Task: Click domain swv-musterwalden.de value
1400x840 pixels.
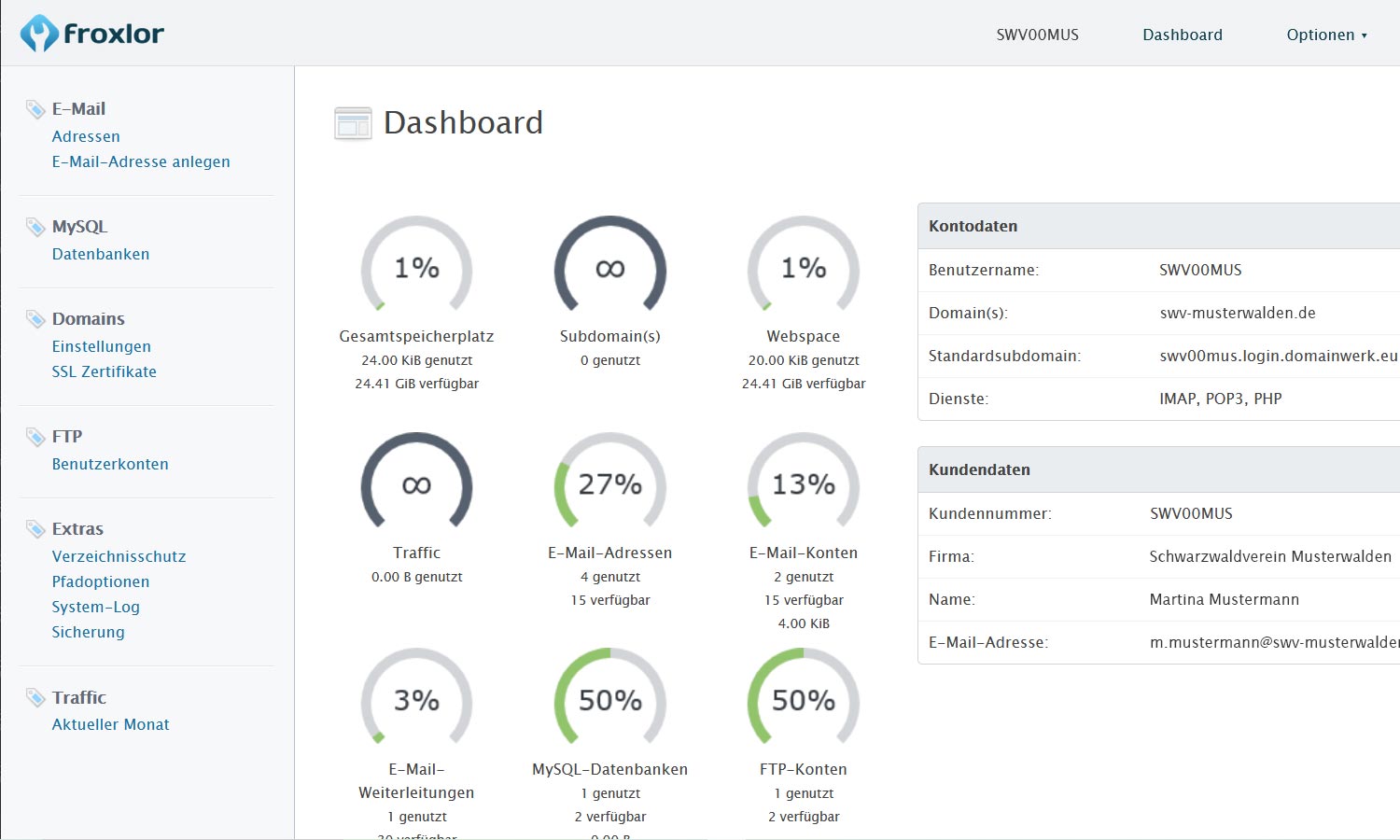Action: pyautogui.click(x=1238, y=313)
